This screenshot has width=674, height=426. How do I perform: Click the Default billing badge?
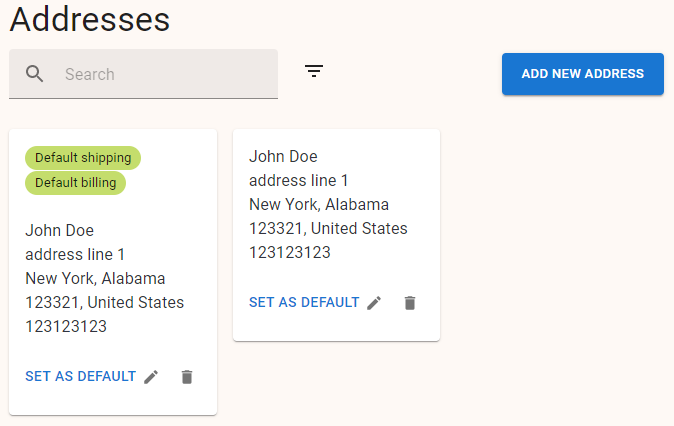coord(75,183)
